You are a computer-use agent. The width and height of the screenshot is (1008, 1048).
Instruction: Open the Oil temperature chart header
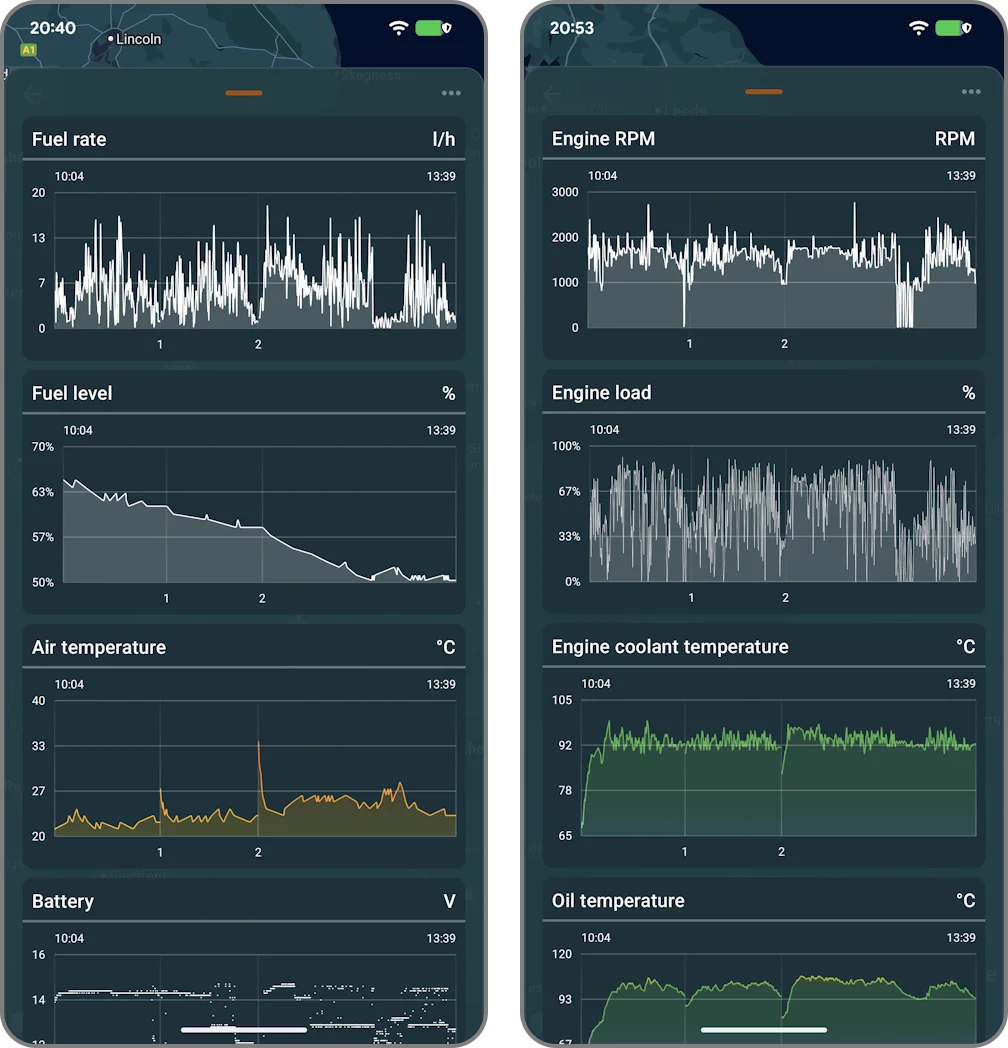763,901
